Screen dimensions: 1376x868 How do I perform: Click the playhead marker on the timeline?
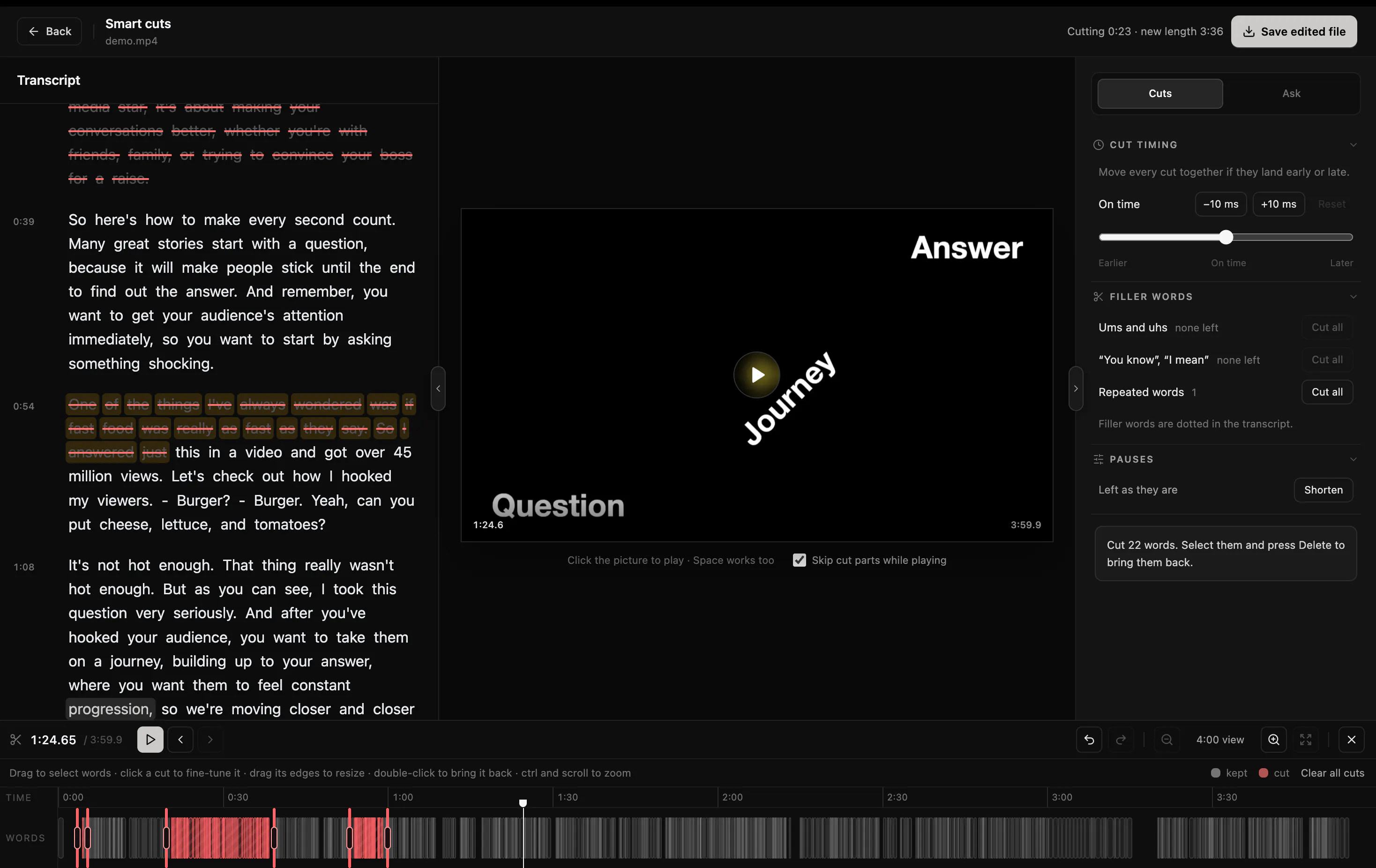523,803
